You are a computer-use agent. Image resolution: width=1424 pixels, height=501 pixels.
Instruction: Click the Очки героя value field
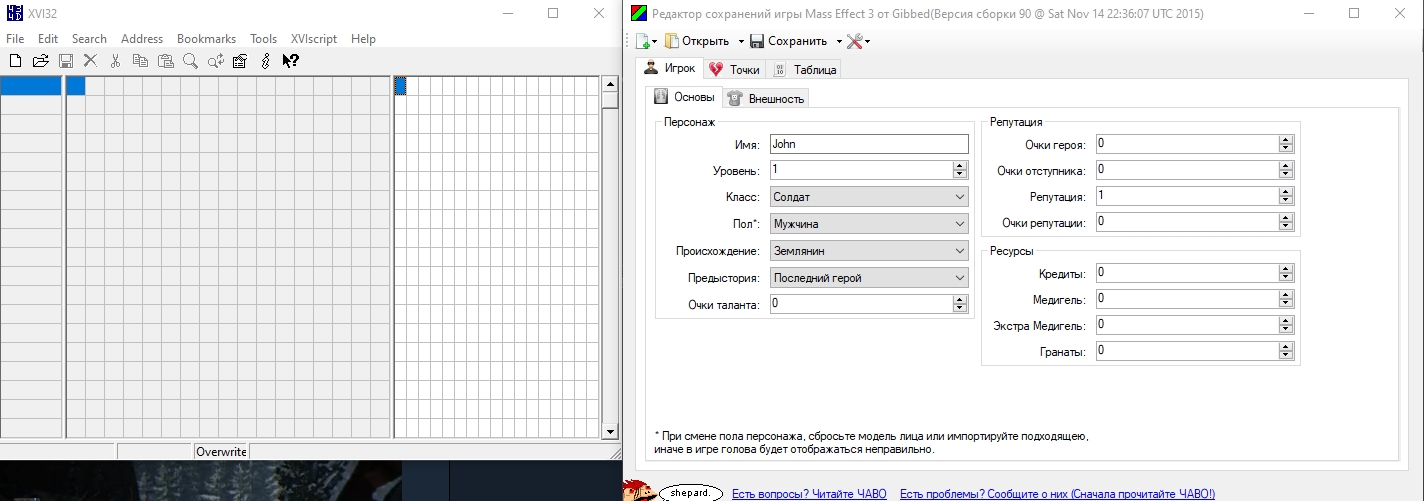click(x=1186, y=144)
